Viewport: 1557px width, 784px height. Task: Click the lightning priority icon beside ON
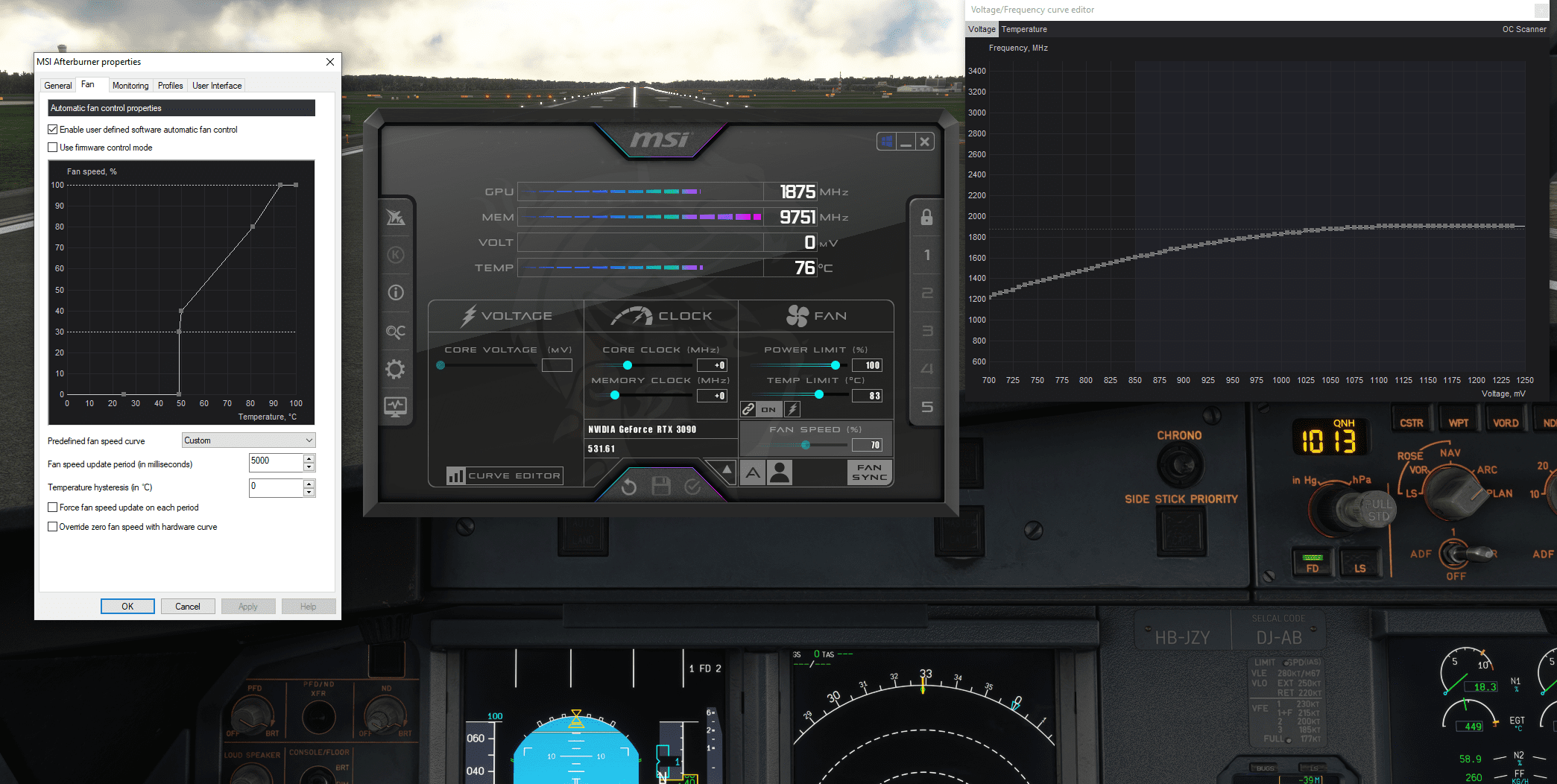pos(792,409)
